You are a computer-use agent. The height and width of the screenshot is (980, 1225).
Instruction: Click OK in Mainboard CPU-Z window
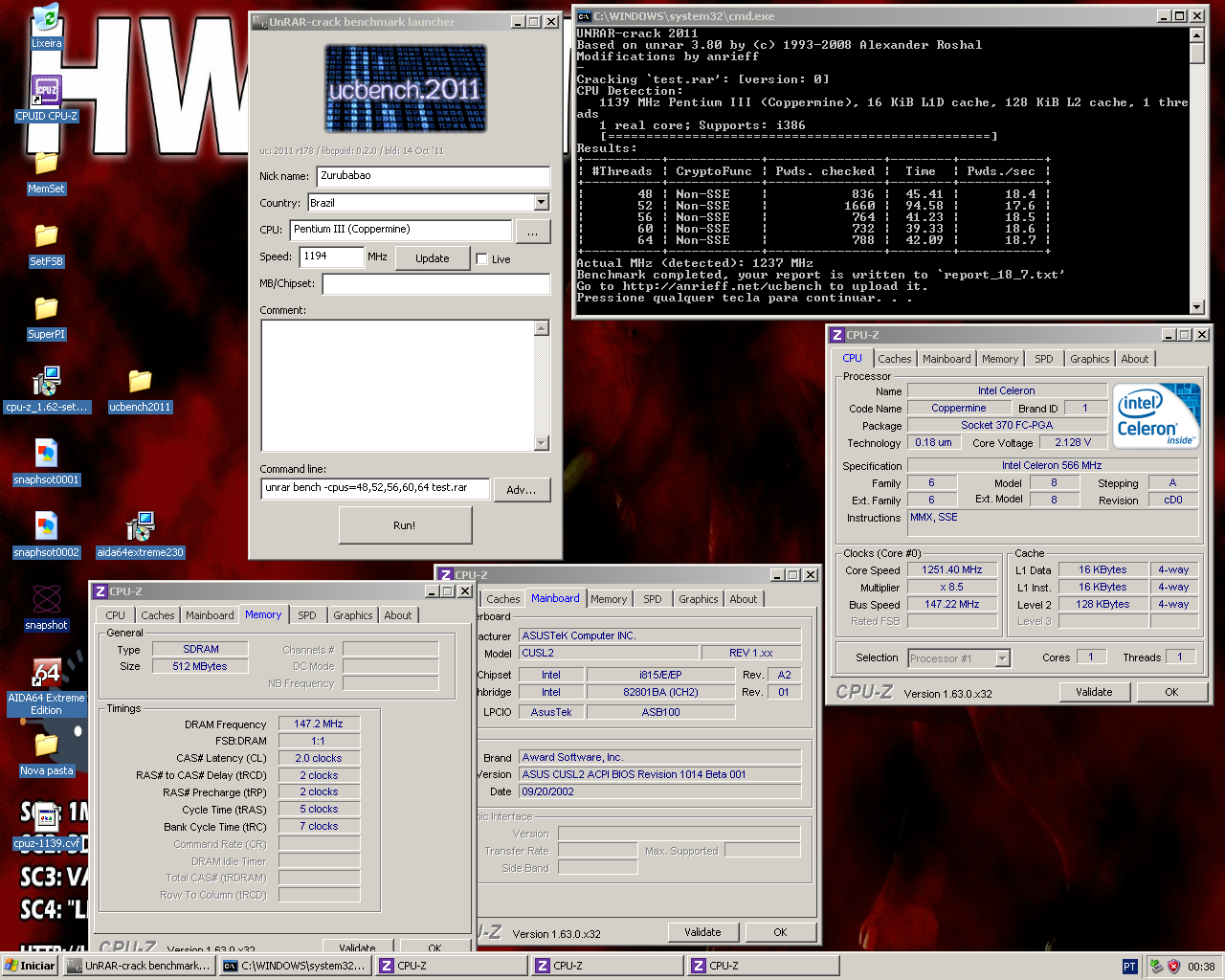pyautogui.click(x=780, y=932)
